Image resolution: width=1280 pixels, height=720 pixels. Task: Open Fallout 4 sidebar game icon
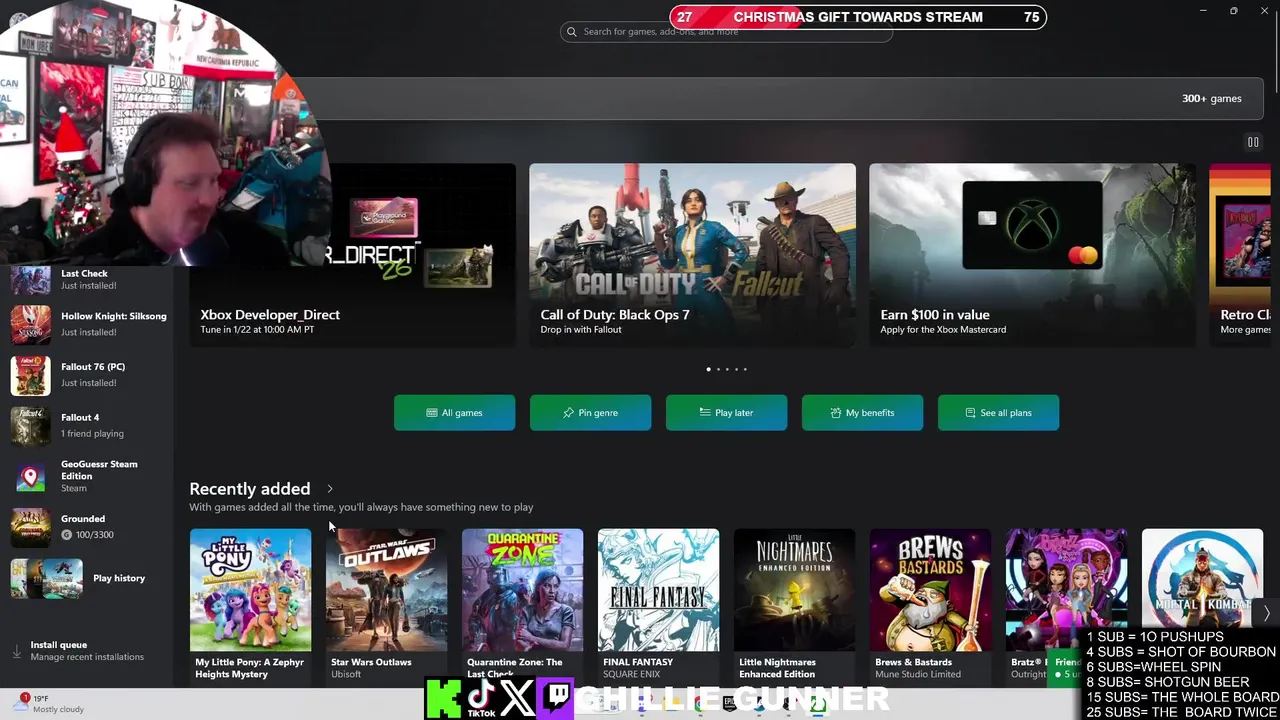point(30,425)
